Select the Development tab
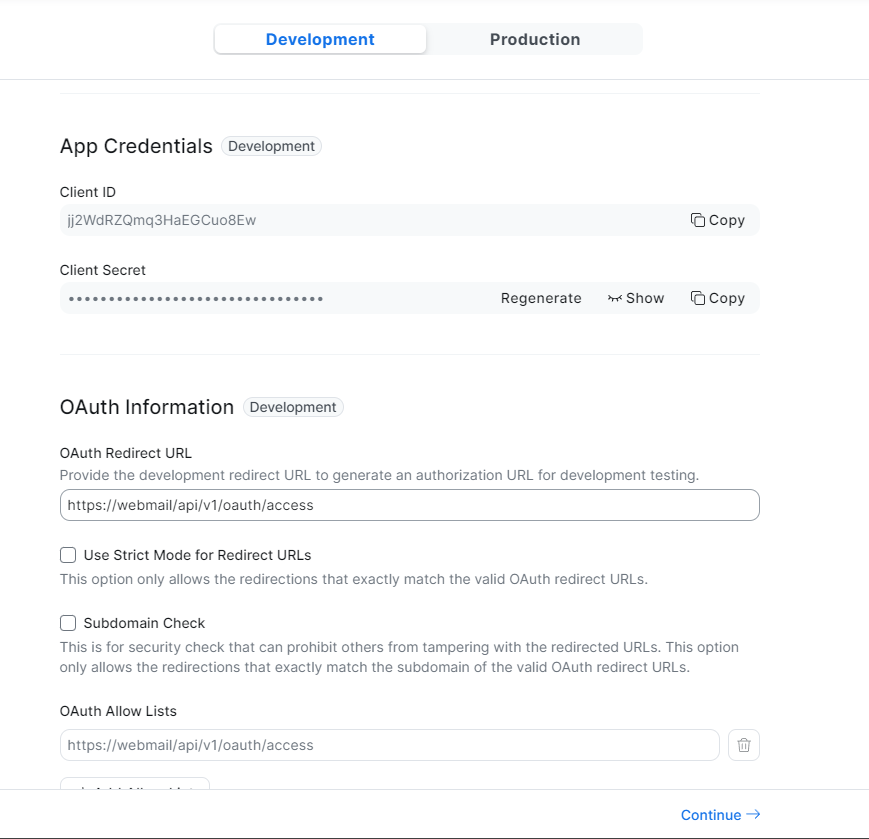The image size is (869, 839). 320,40
